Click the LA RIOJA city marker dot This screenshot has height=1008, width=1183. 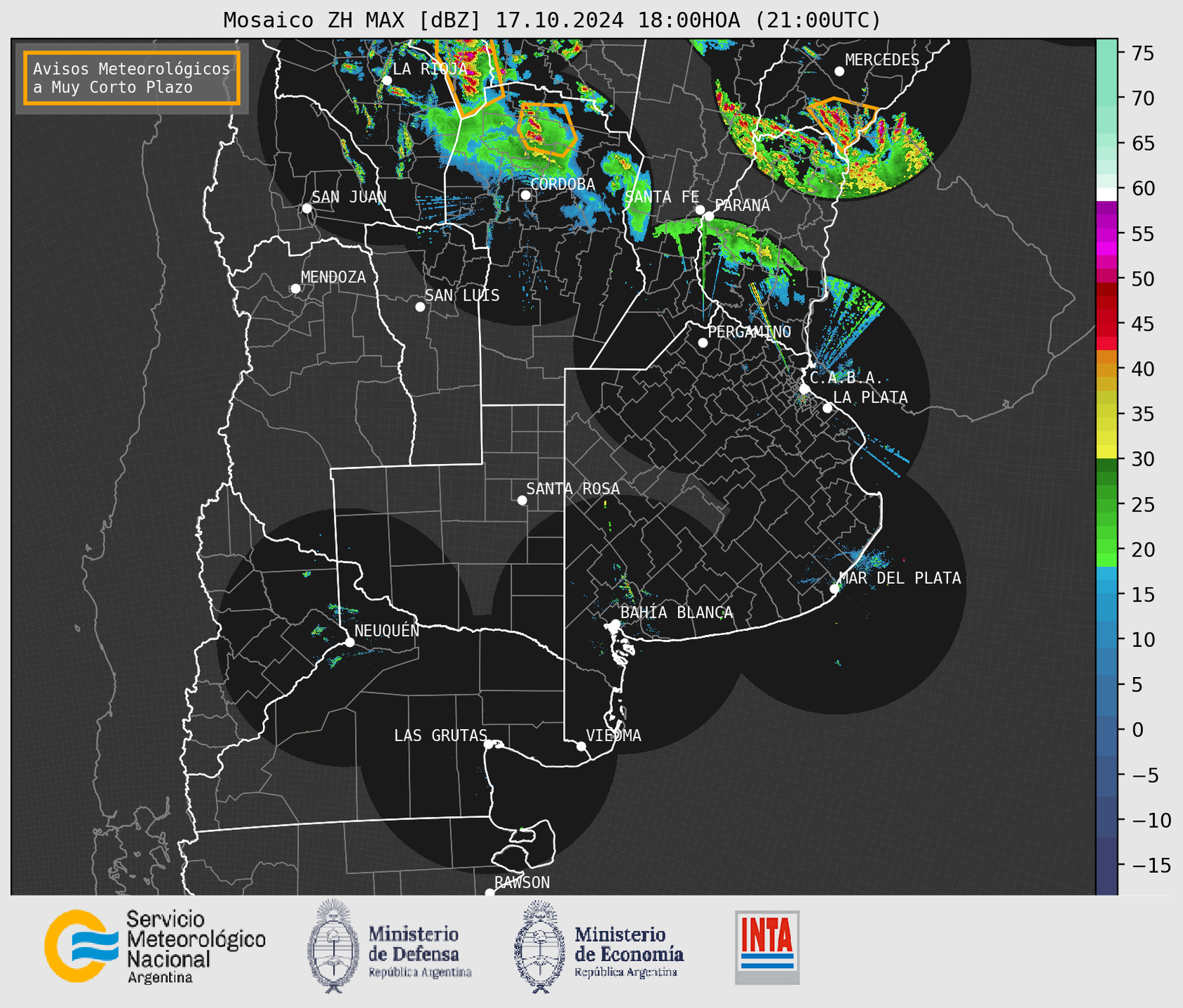386,80
